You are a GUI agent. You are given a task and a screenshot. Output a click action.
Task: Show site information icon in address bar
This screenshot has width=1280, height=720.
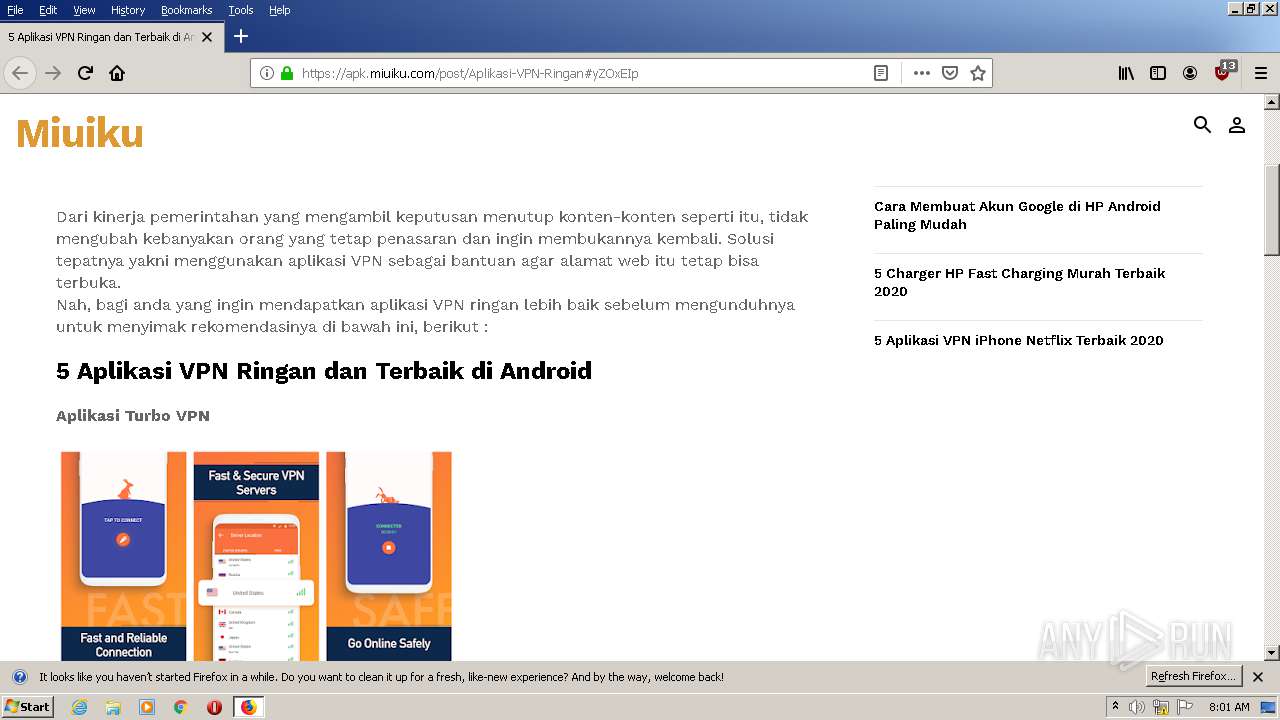[x=267, y=73]
